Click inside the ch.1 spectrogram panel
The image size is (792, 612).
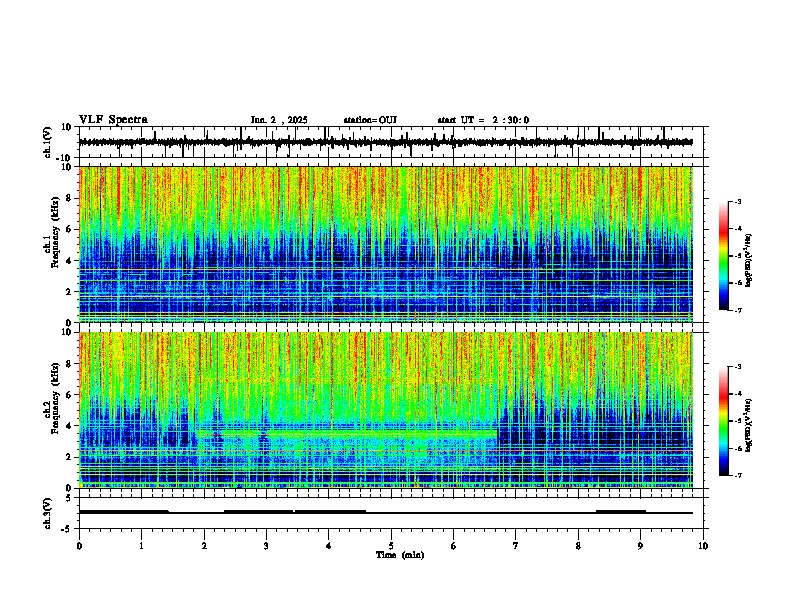385,244
